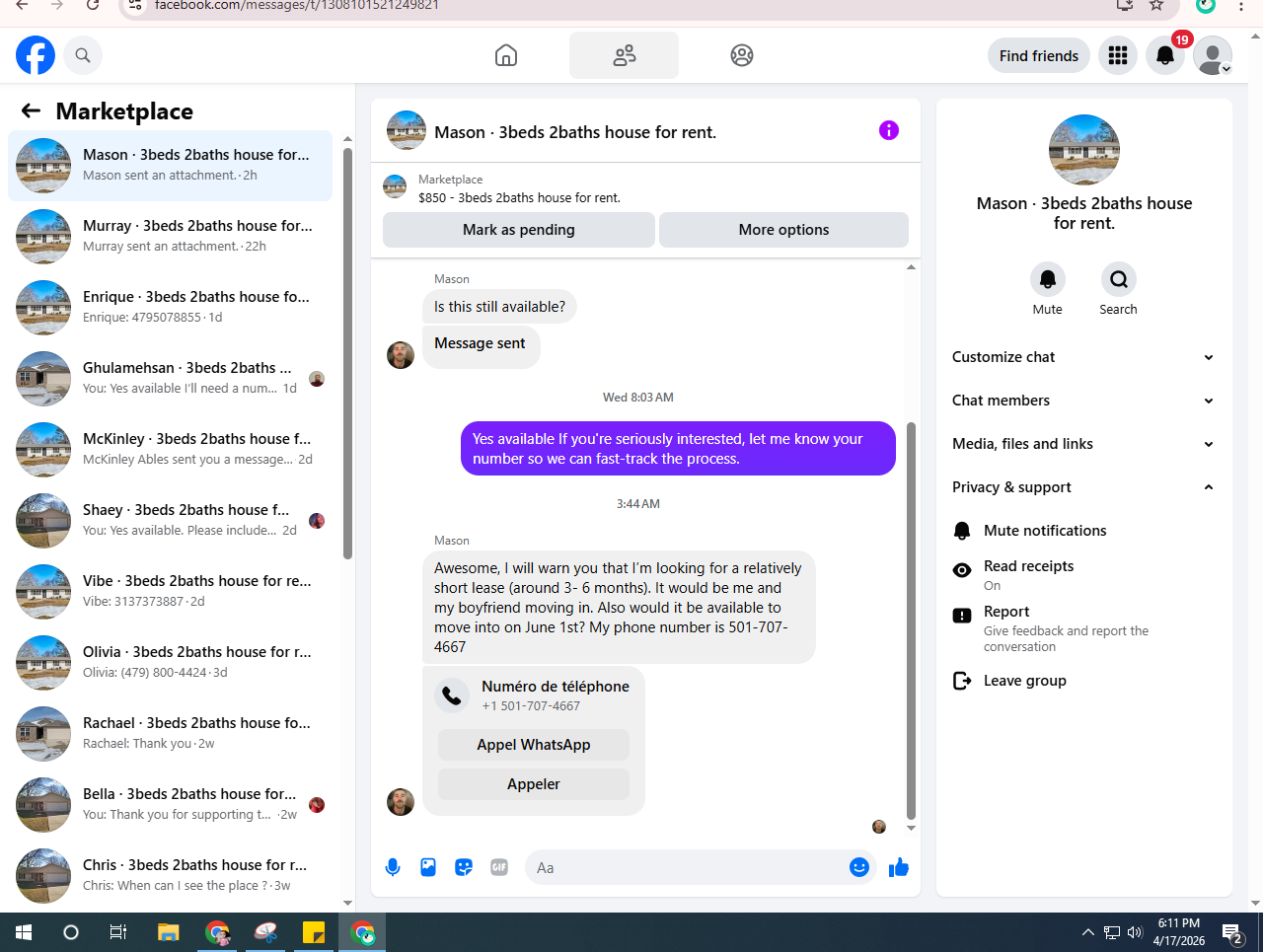The height and width of the screenshot is (952, 1263).
Task: Click the phone icon in number card
Action: point(452,696)
